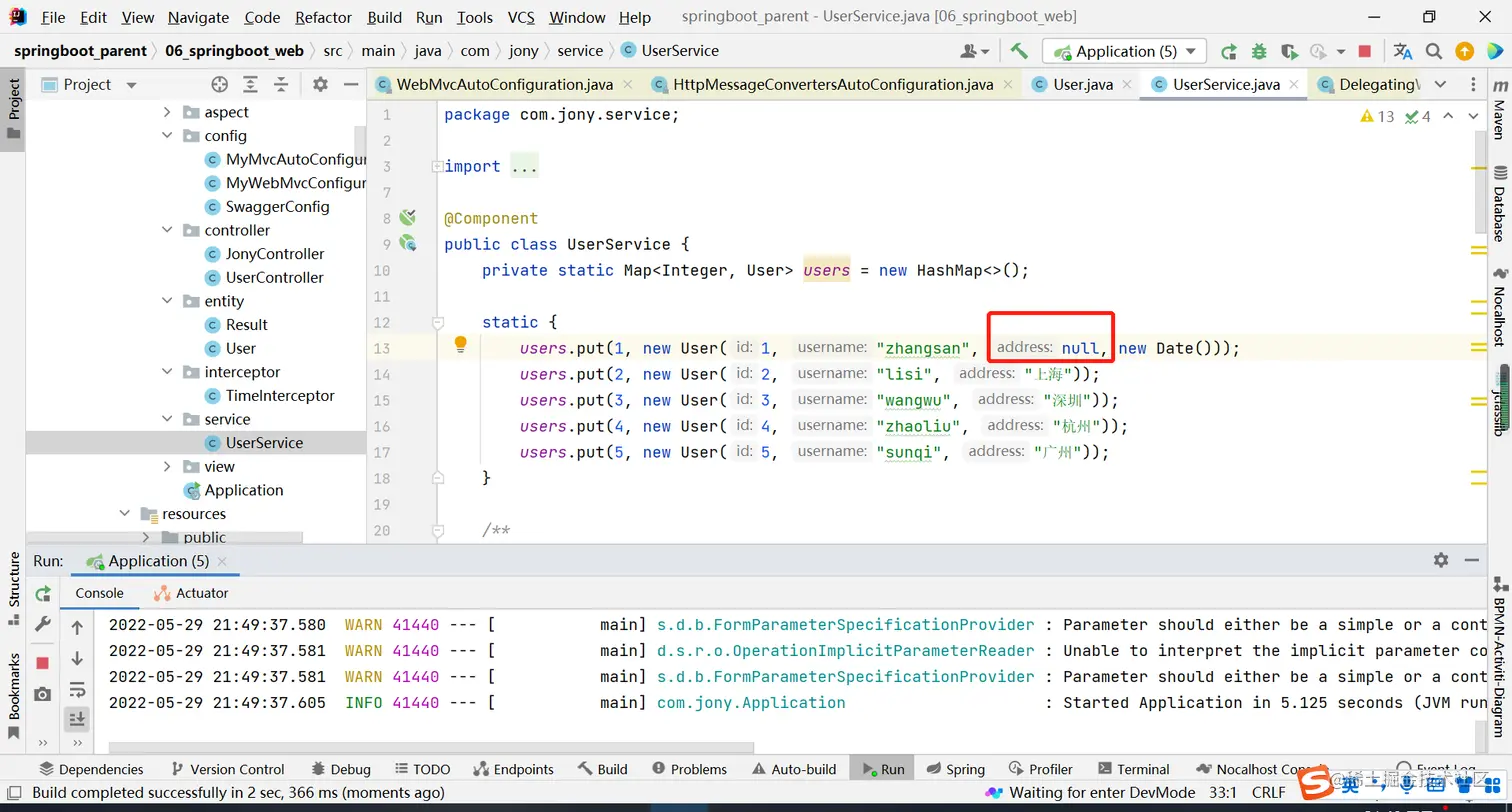
Task: Open the Refactor menu
Action: click(x=323, y=17)
